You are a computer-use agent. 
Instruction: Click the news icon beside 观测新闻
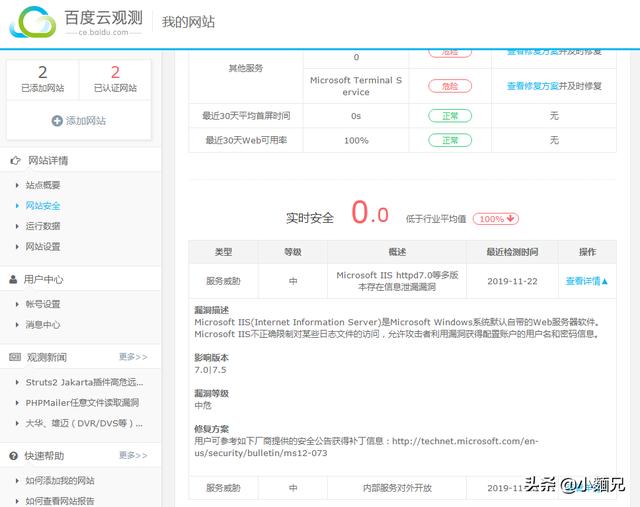coord(15,357)
